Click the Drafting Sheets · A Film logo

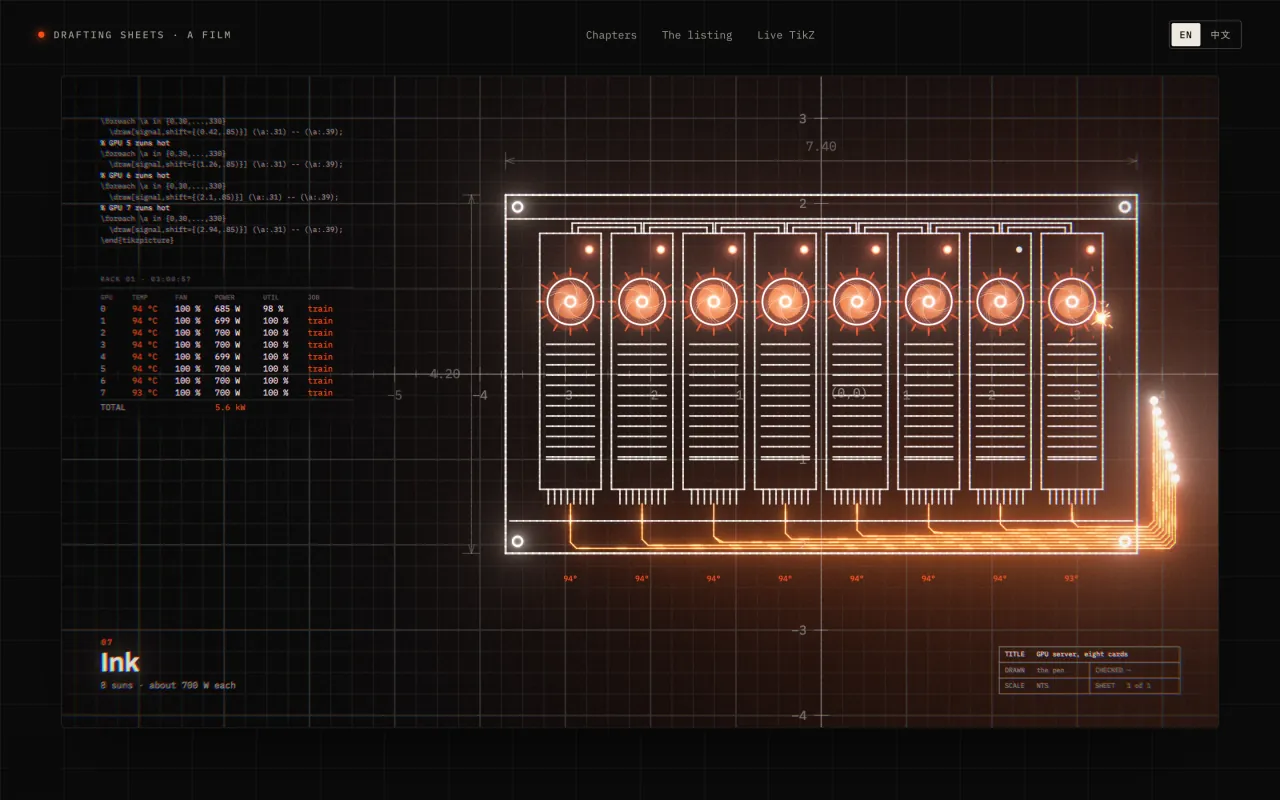[135, 35]
